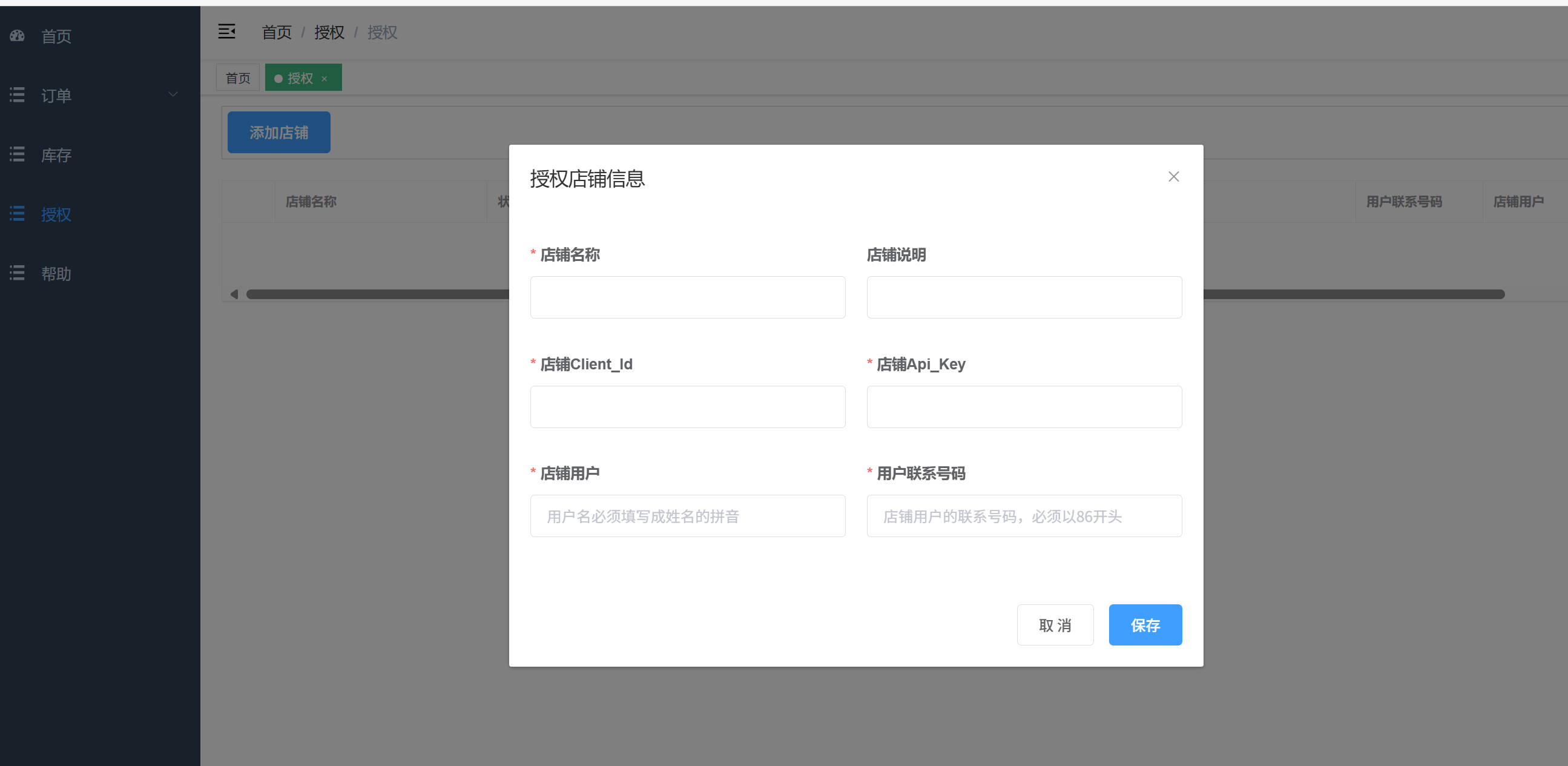The image size is (1568, 766).
Task: Focus the 店铺名称 input field
Action: [x=687, y=297]
